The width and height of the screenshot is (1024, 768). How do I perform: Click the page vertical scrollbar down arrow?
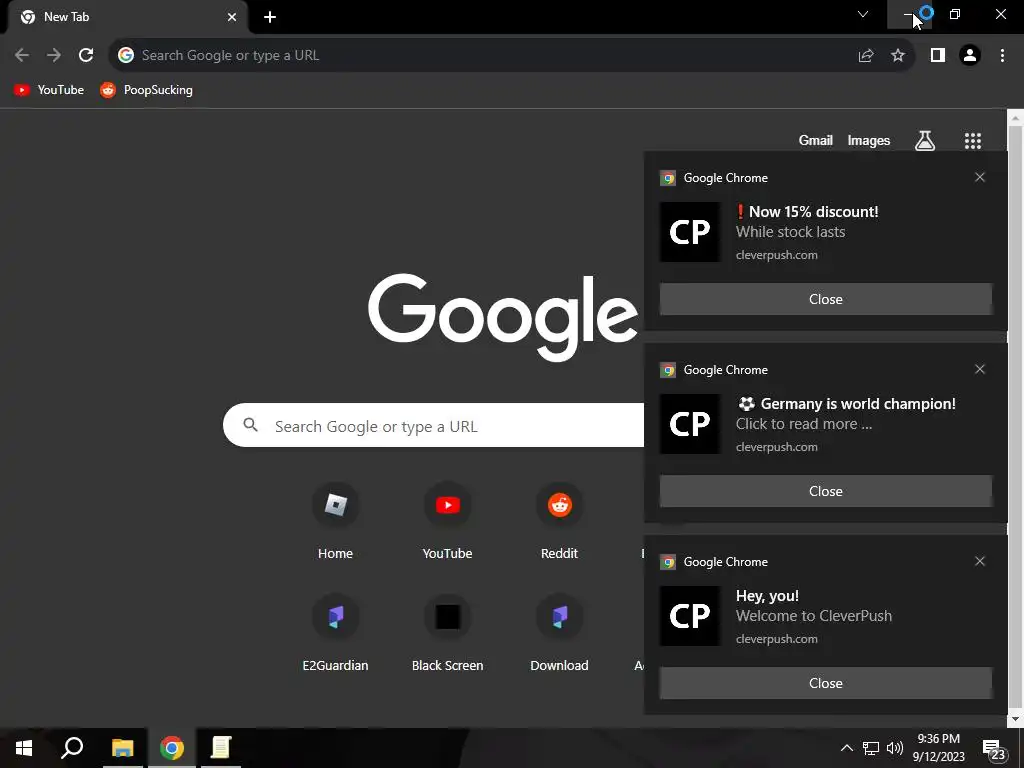tap(1016, 719)
